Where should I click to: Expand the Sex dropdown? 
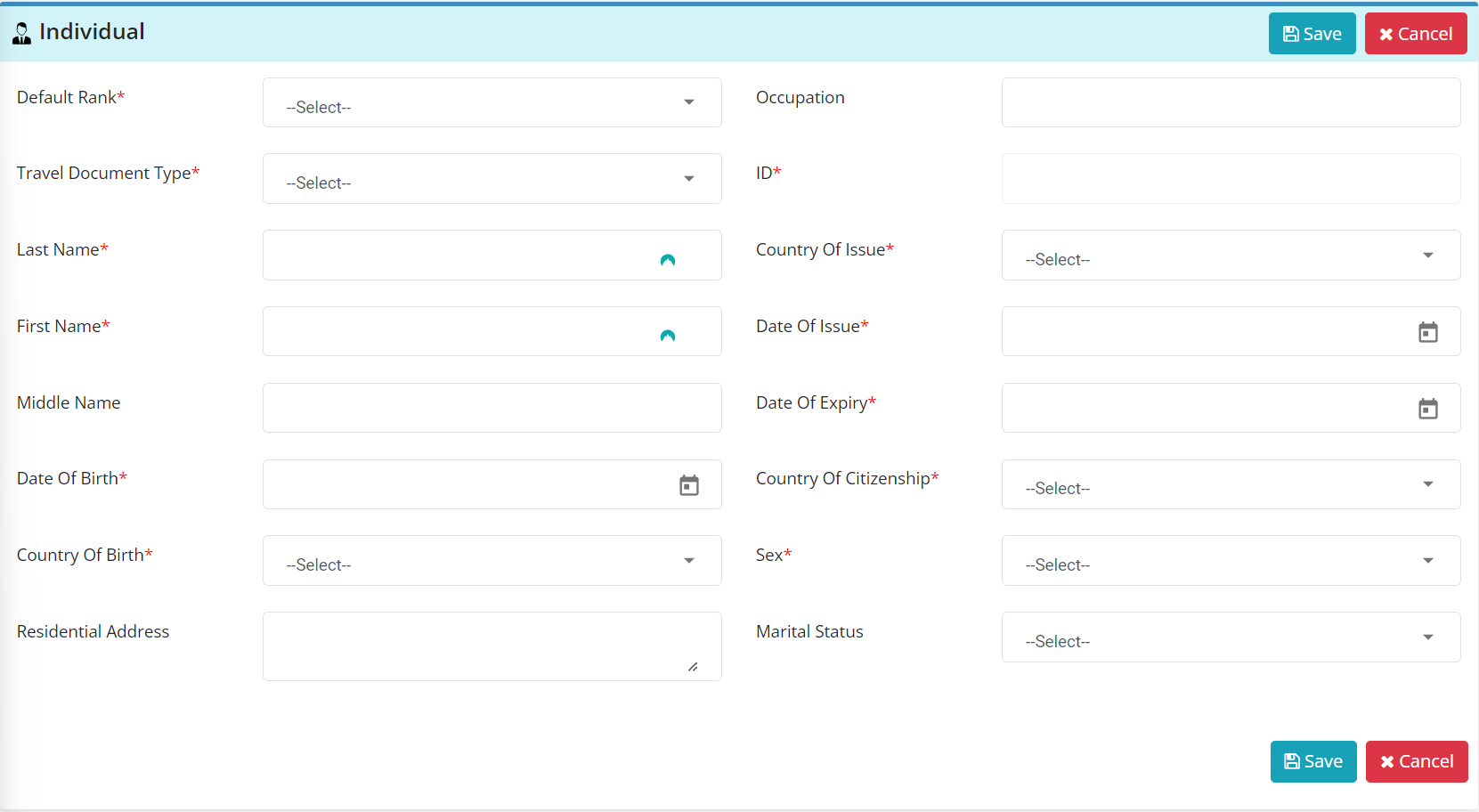[x=1230, y=561]
